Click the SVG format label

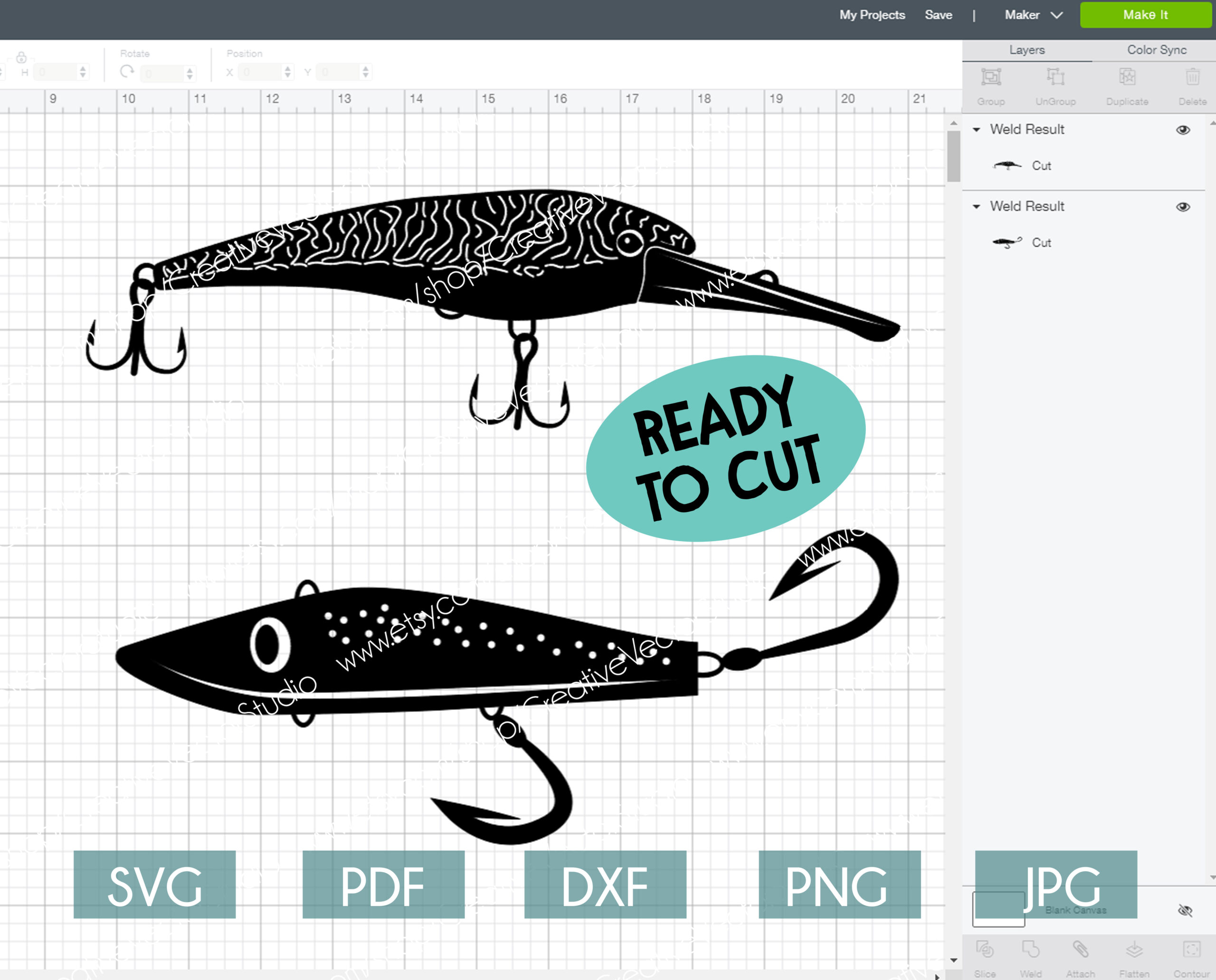click(x=155, y=885)
